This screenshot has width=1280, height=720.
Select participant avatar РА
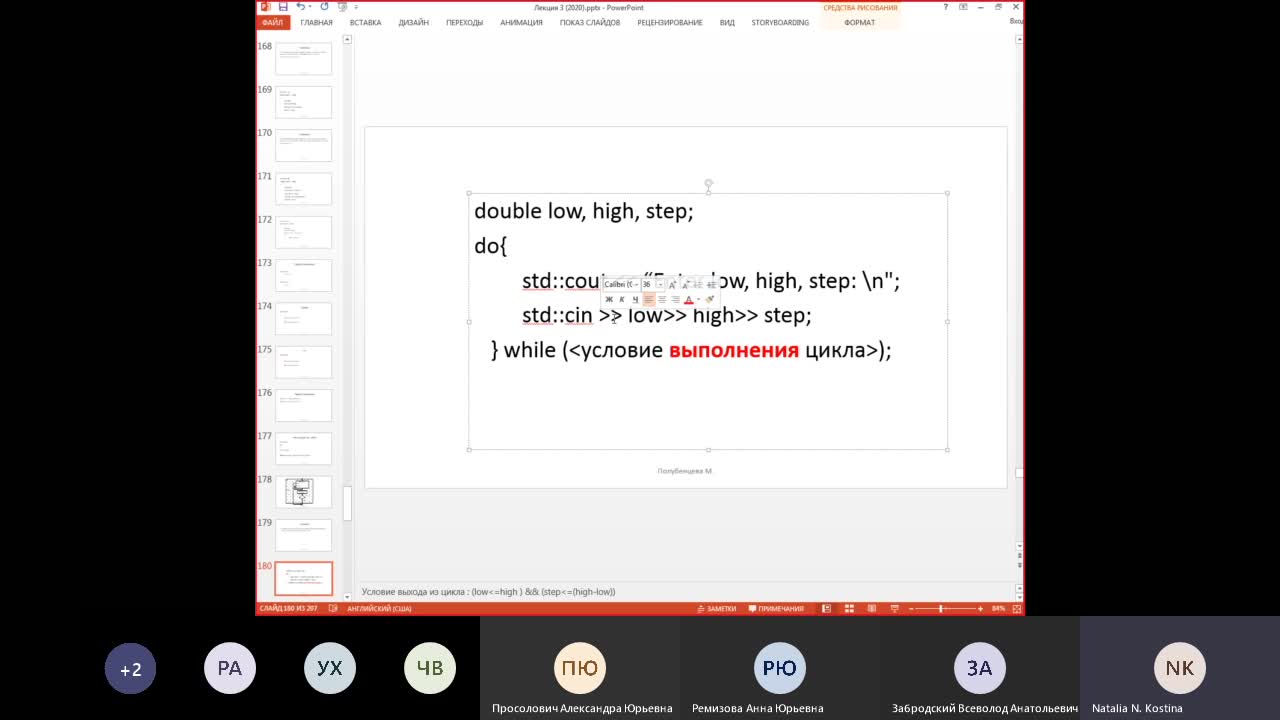[x=230, y=669]
